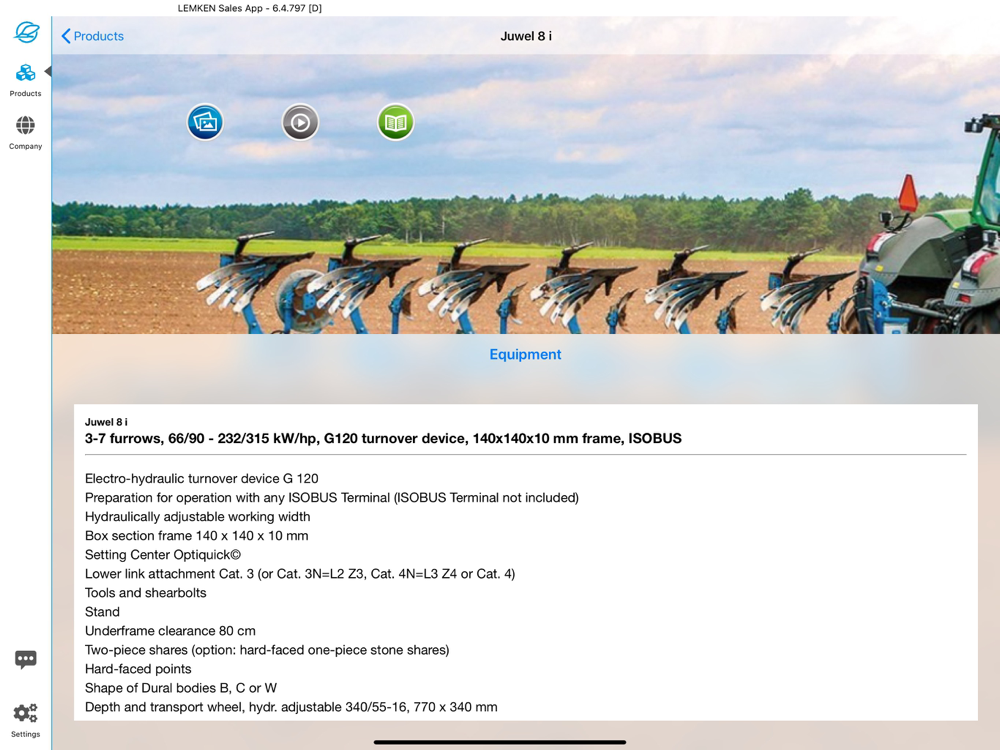Click 'Two-piece shares' option line
Viewport: 1000px width, 750px height.
[x=267, y=651]
